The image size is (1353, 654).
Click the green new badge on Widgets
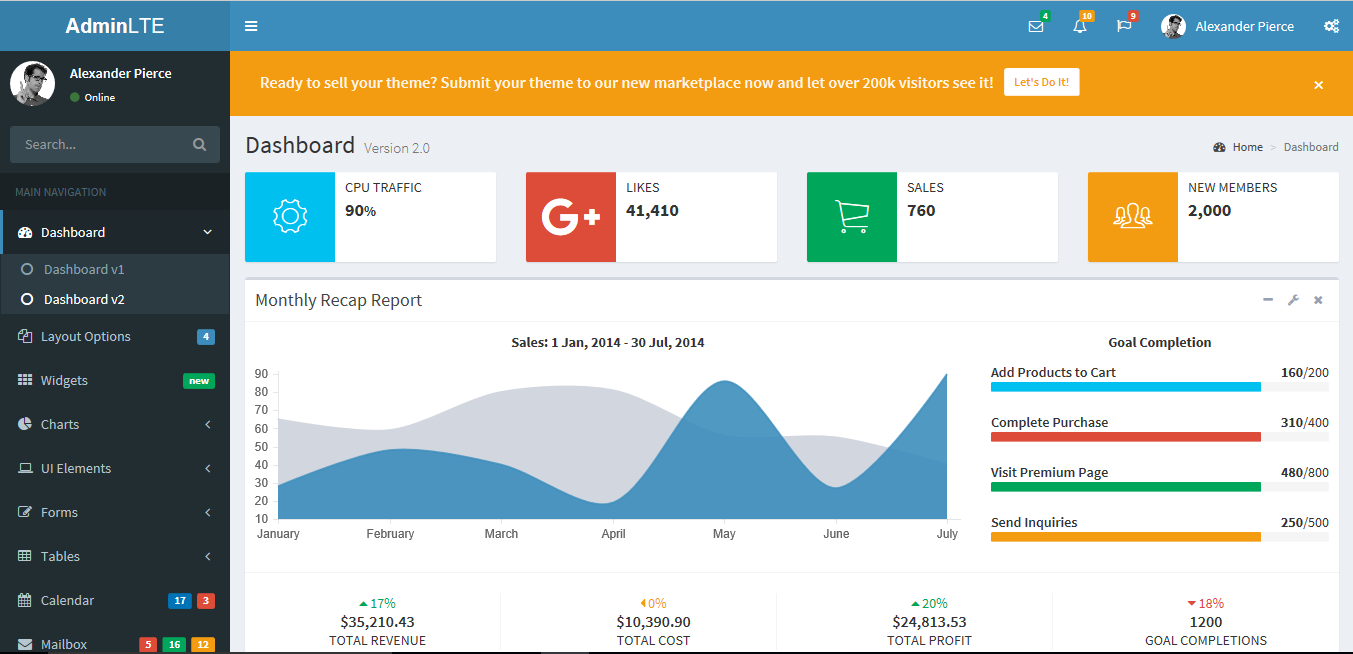tap(199, 381)
